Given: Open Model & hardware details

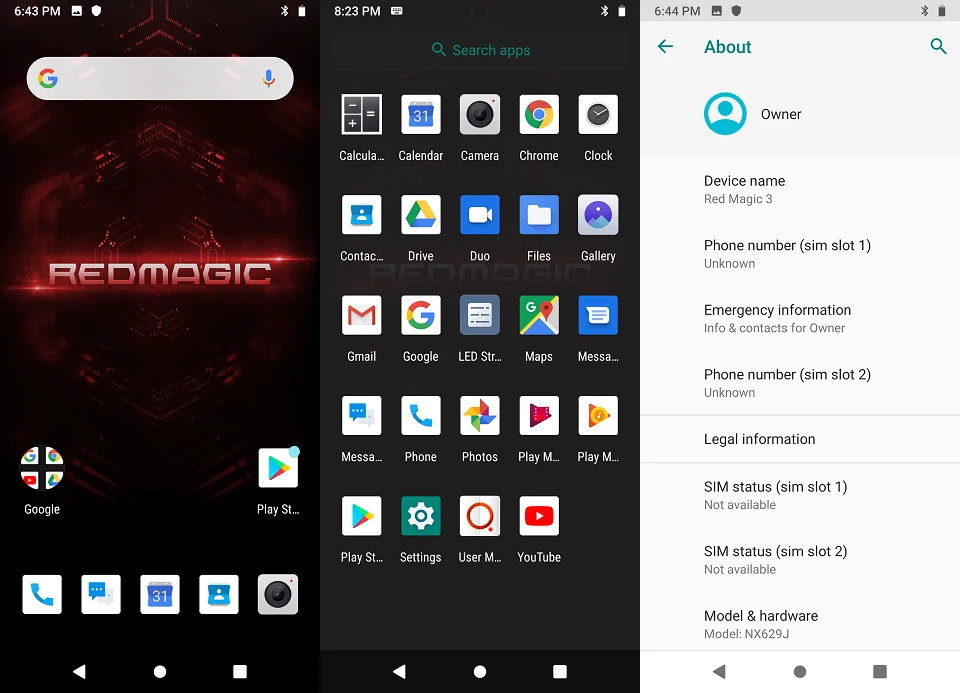Looking at the screenshot, I should (800, 624).
